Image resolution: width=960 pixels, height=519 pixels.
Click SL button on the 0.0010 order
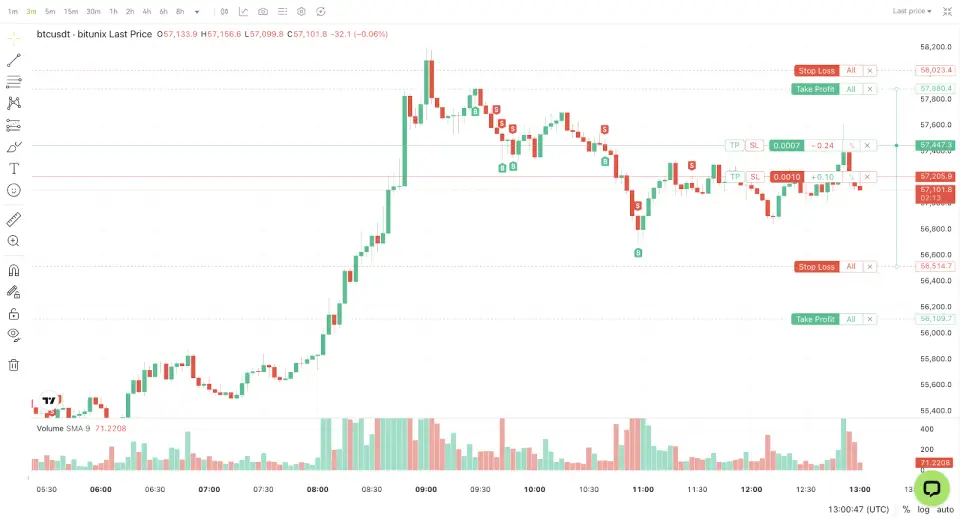coord(755,177)
